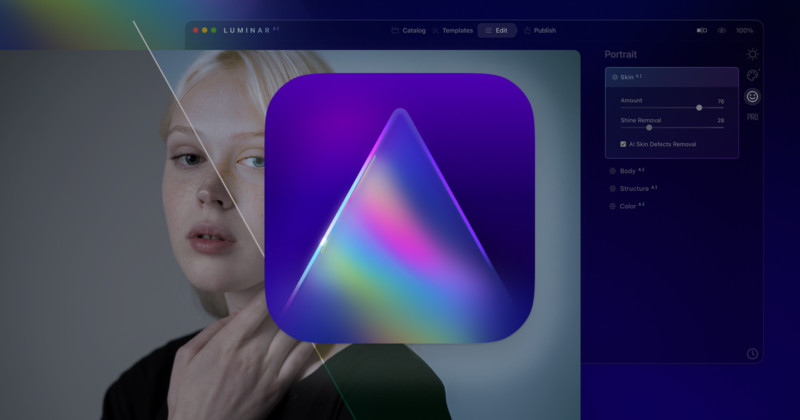Expand the Body AI tool
This screenshot has height=420, width=800.
627,171
